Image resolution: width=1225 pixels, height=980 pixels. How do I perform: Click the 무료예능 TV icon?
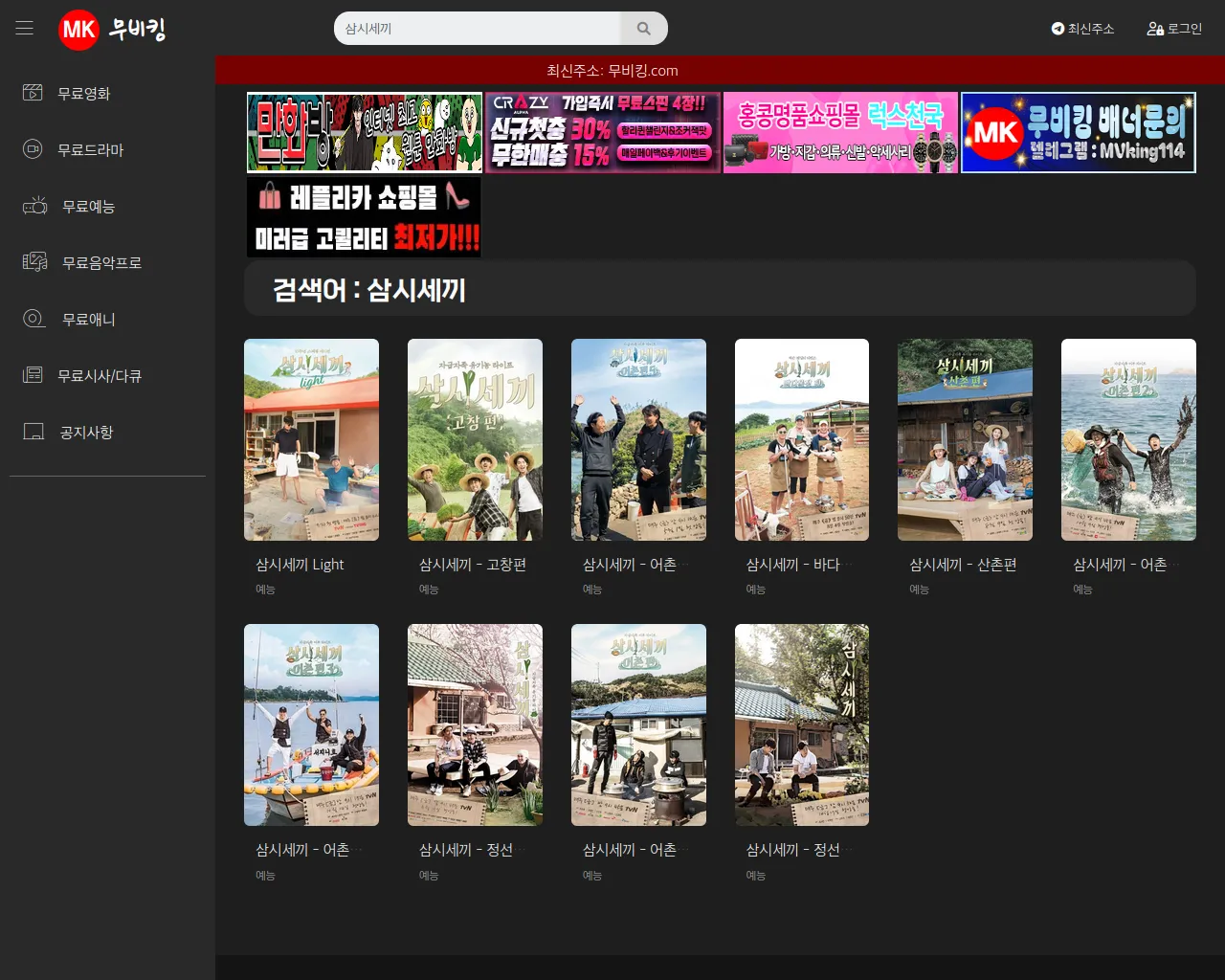pyautogui.click(x=34, y=206)
